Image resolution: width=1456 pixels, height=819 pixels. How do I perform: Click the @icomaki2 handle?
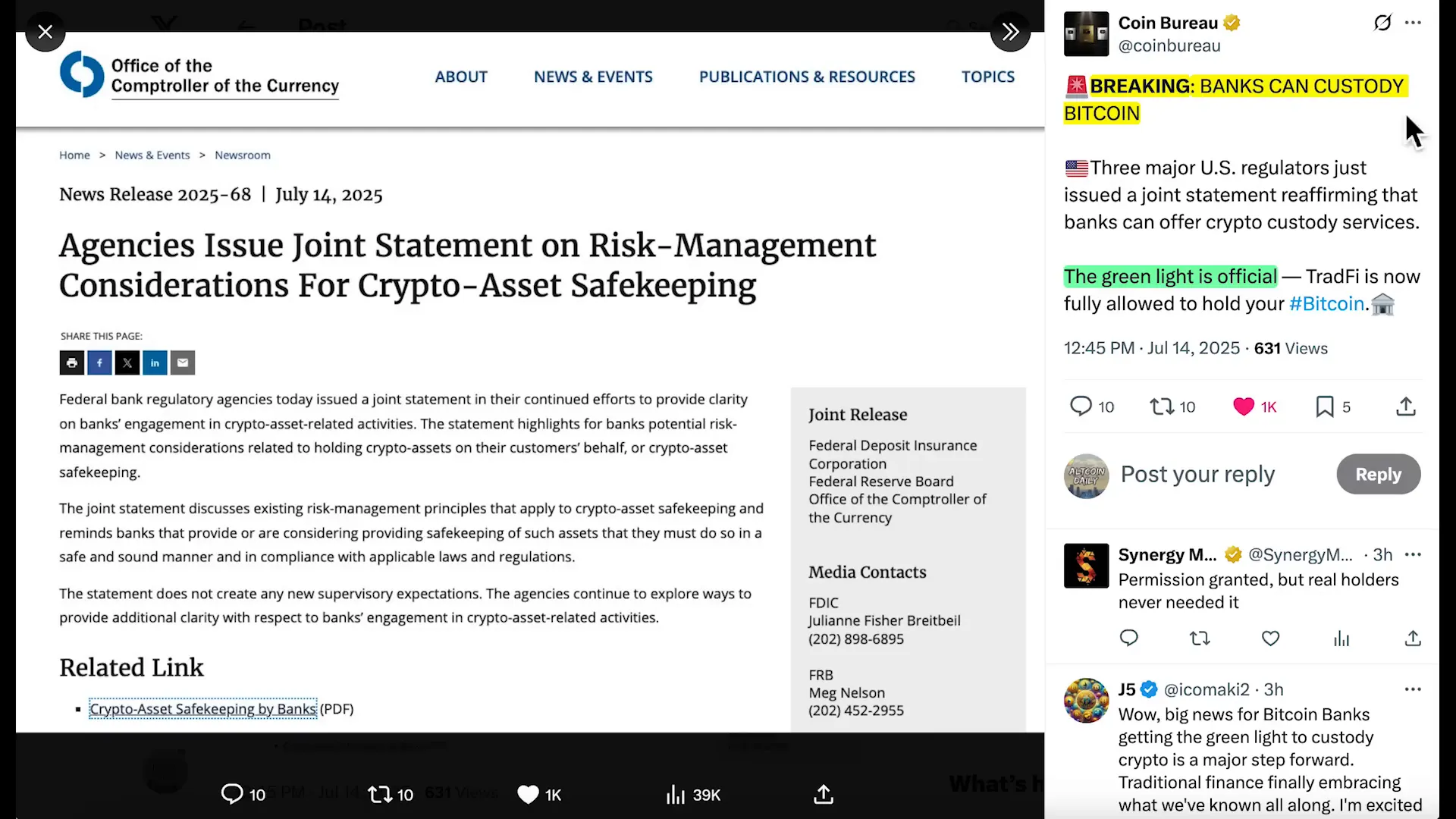click(x=1207, y=689)
